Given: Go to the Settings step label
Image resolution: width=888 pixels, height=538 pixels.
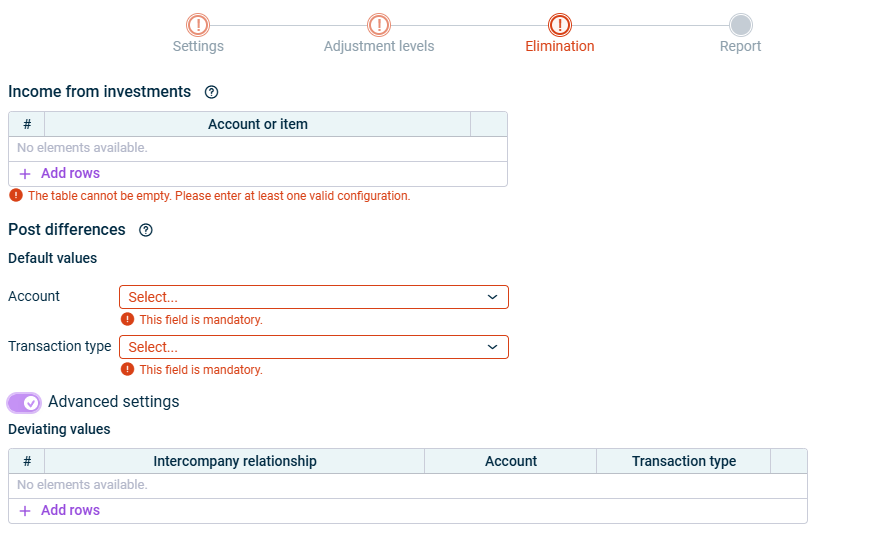Looking at the screenshot, I should [198, 46].
